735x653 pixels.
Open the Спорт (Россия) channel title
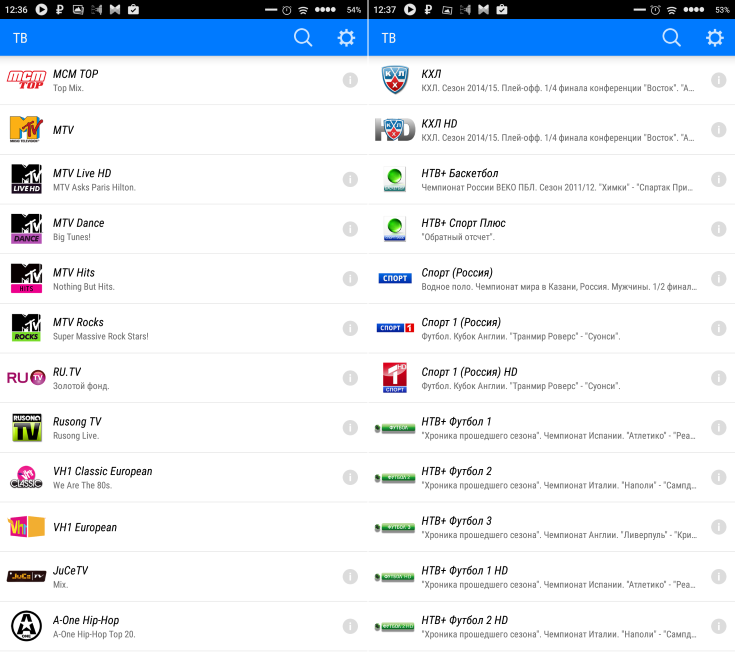457,273
